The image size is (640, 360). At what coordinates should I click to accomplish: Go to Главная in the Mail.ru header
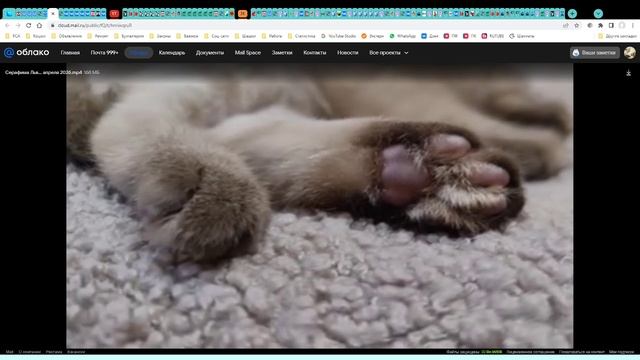point(70,53)
